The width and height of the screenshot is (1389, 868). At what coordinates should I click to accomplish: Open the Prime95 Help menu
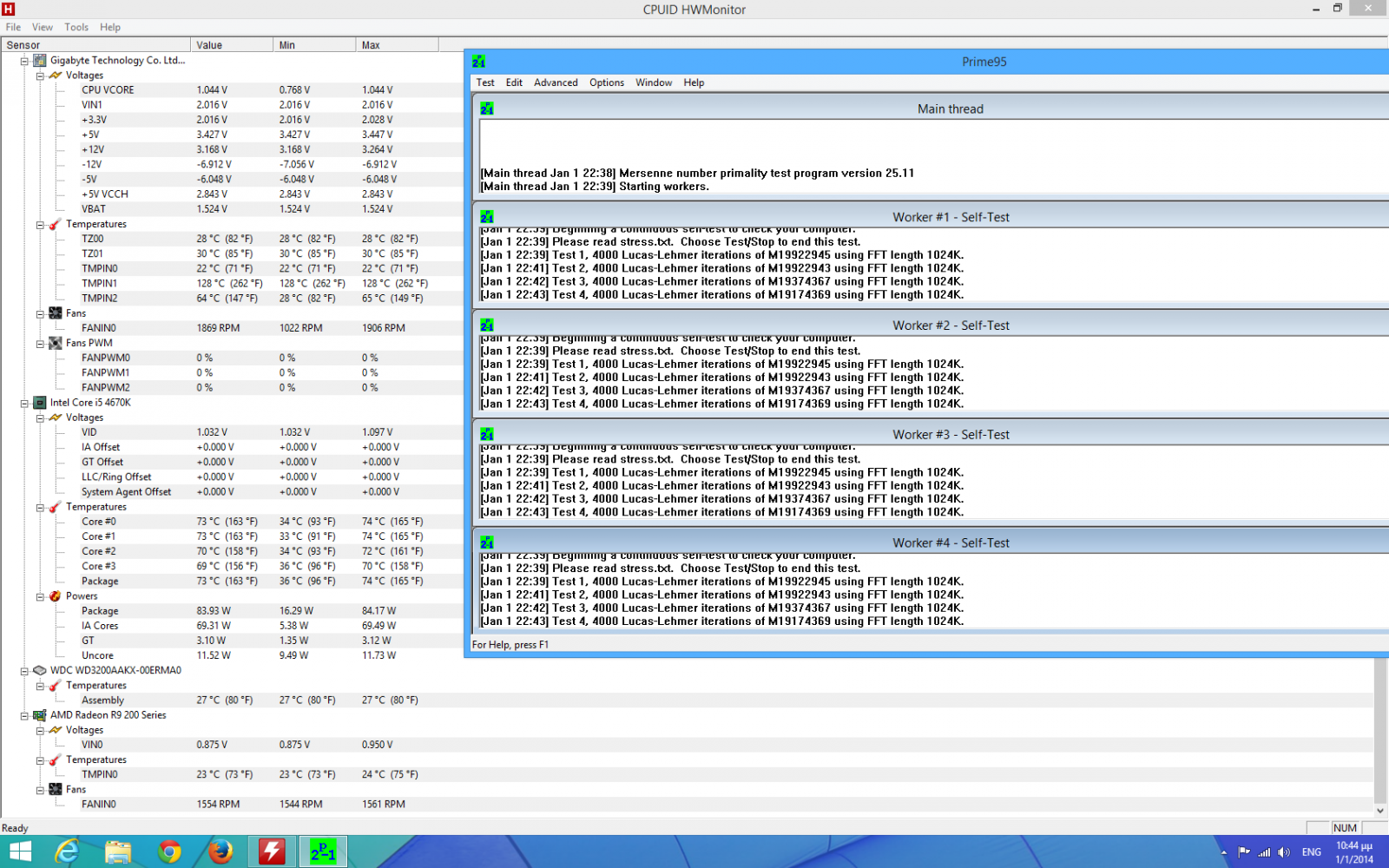(x=694, y=82)
